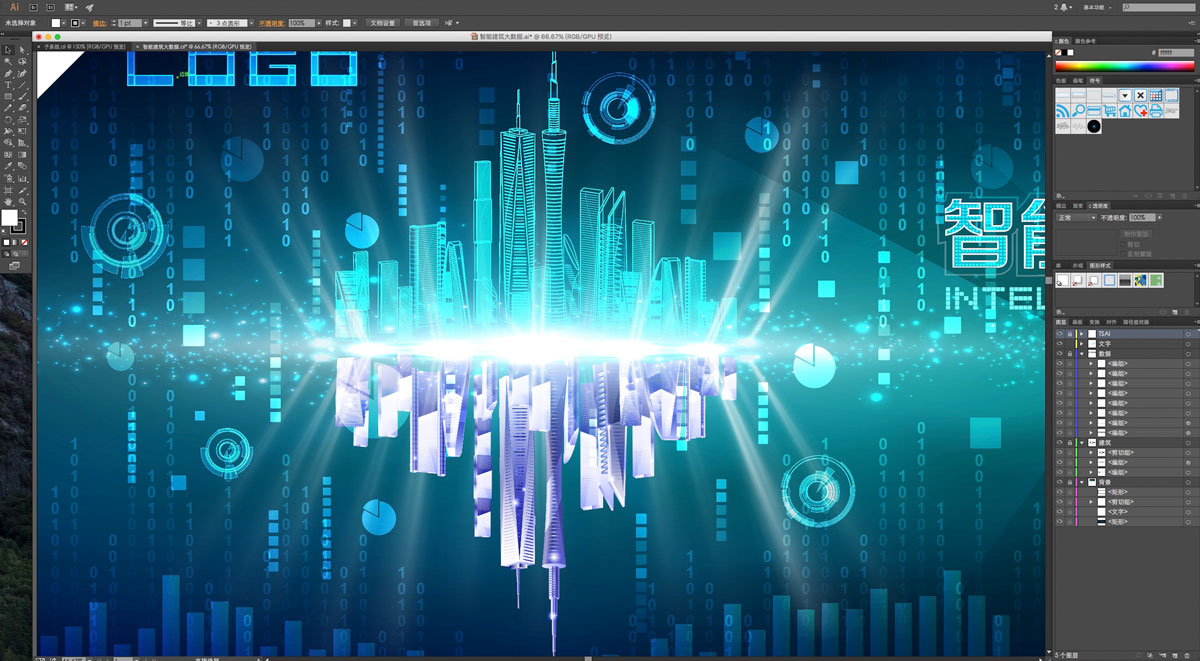The height and width of the screenshot is (661, 1200).
Task: Enable the 剪切 checkbox in Transparency panel
Action: [1123, 244]
